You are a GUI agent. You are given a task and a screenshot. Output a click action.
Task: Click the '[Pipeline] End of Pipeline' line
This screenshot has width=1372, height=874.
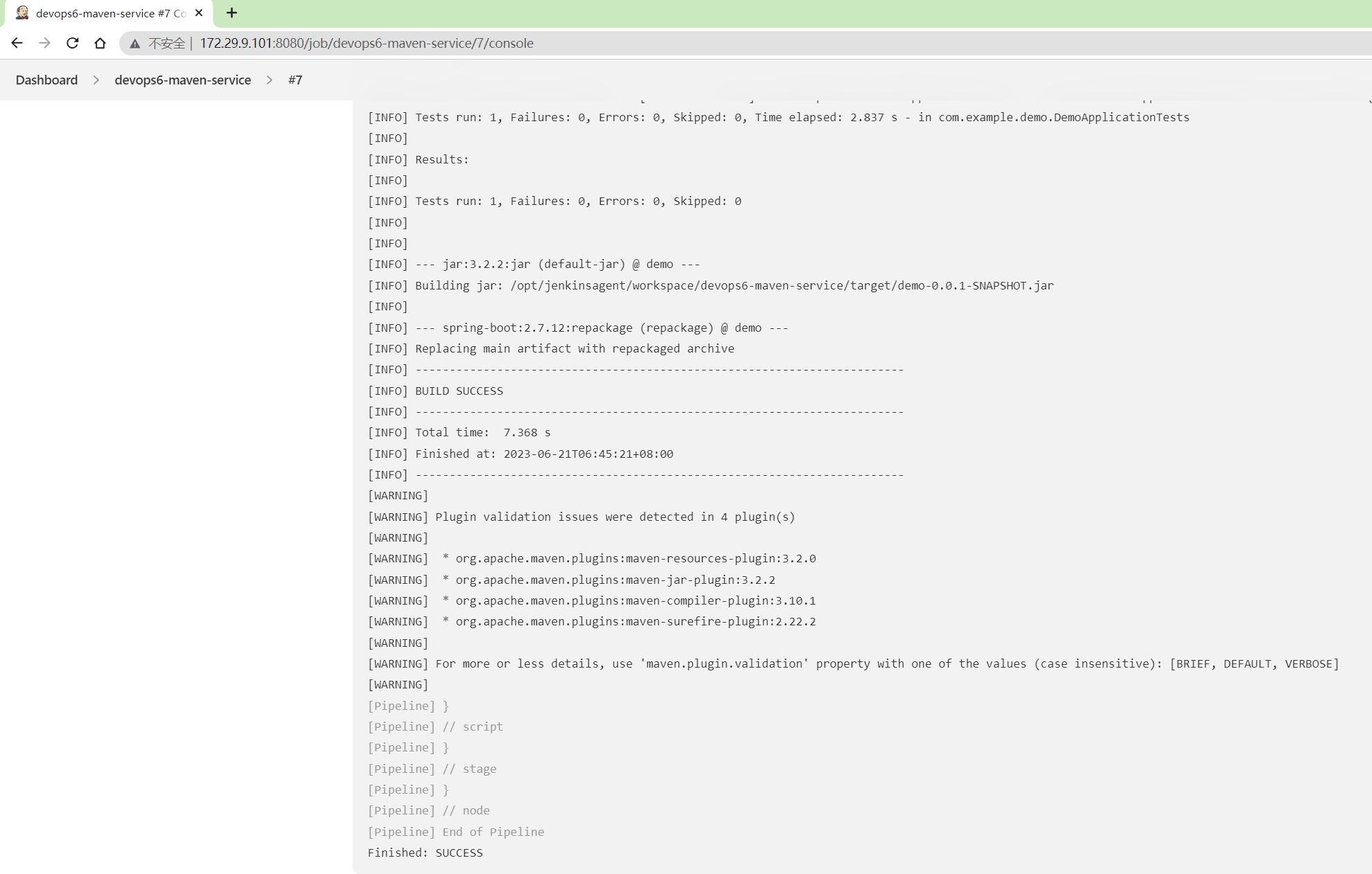(456, 832)
